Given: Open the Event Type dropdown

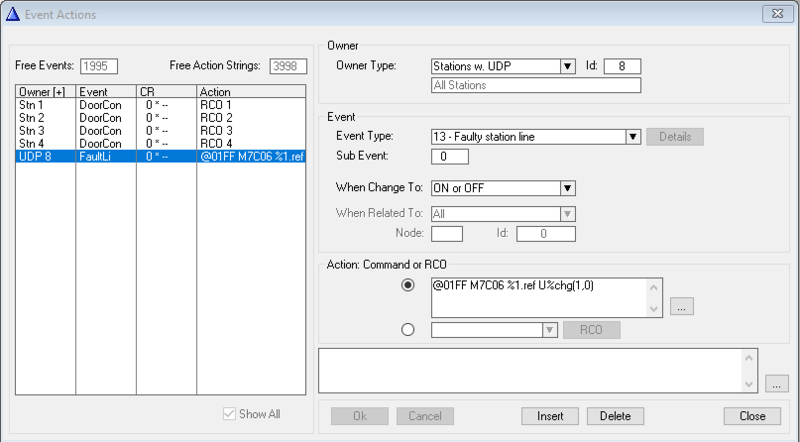Looking at the screenshot, I should pyautogui.click(x=633, y=137).
